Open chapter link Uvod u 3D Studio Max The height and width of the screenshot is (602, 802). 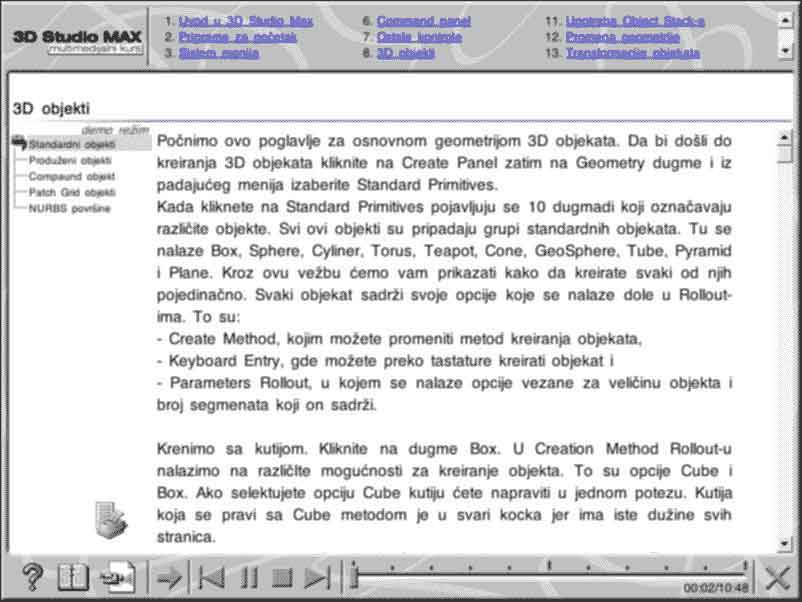coord(246,20)
